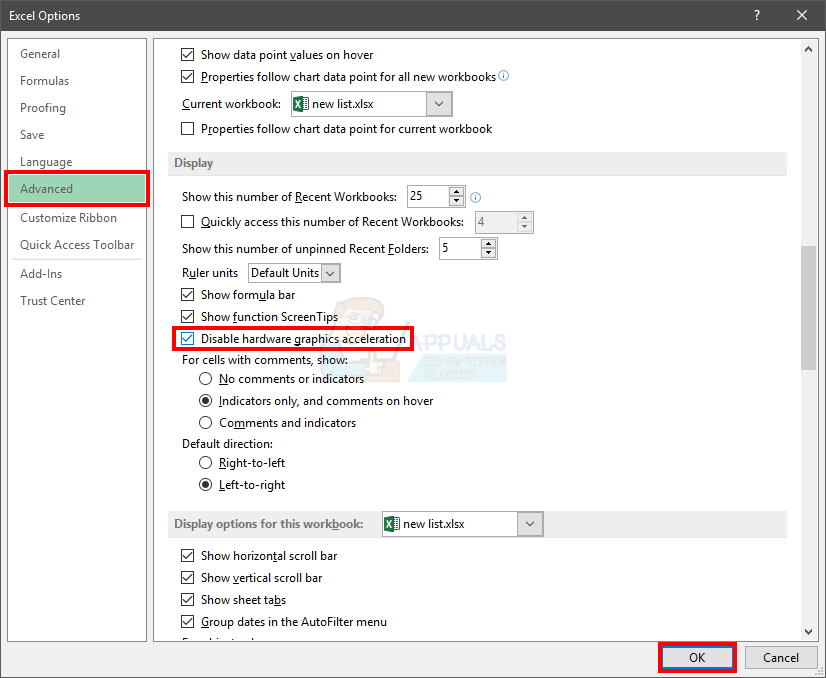
Task: Click the scrollbar down arrow
Action: click(808, 632)
